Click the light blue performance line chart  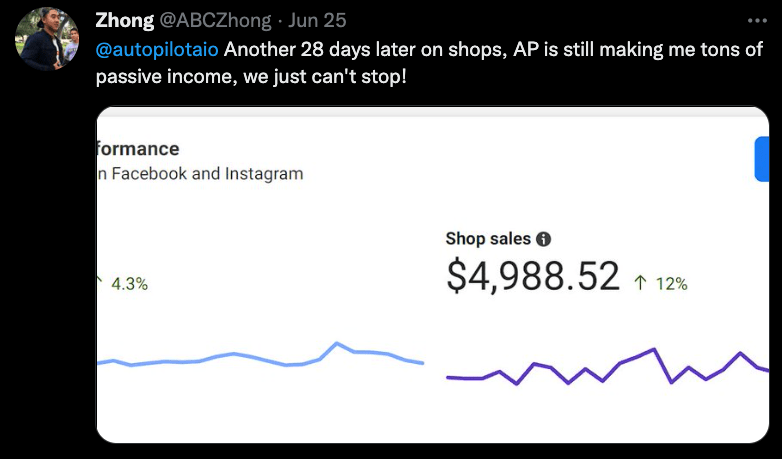click(x=260, y=357)
